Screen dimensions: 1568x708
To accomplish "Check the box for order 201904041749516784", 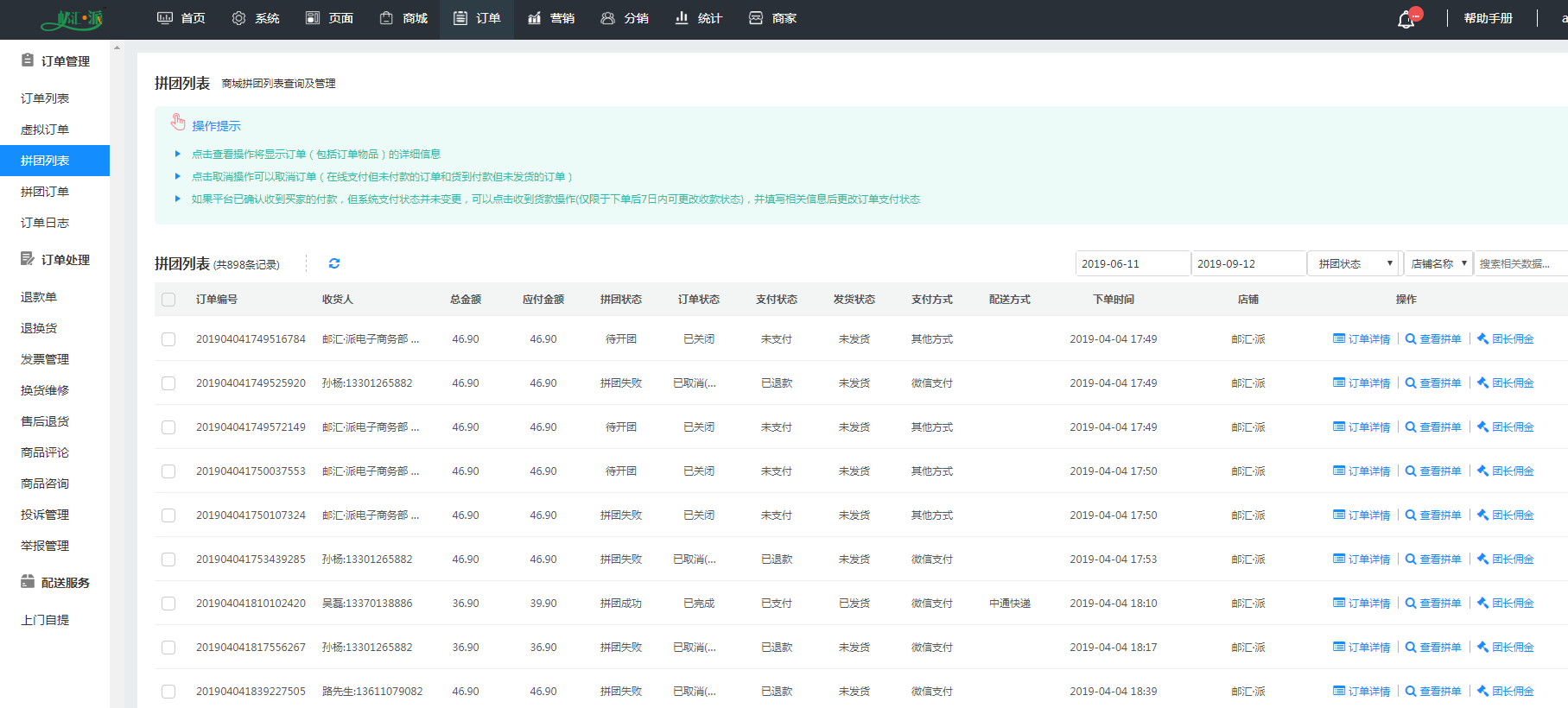I will [168, 339].
